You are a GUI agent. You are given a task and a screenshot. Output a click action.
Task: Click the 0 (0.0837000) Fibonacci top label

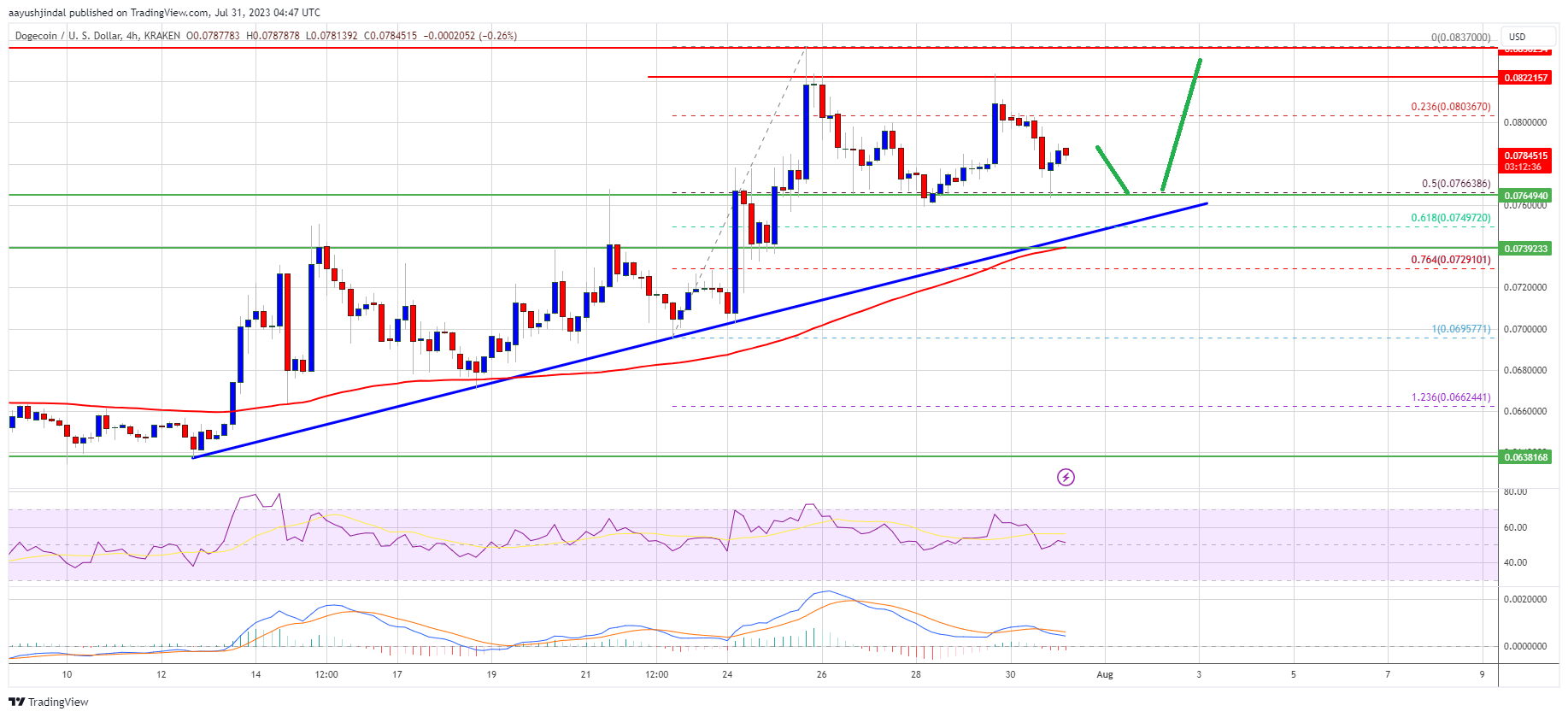pos(1460,38)
